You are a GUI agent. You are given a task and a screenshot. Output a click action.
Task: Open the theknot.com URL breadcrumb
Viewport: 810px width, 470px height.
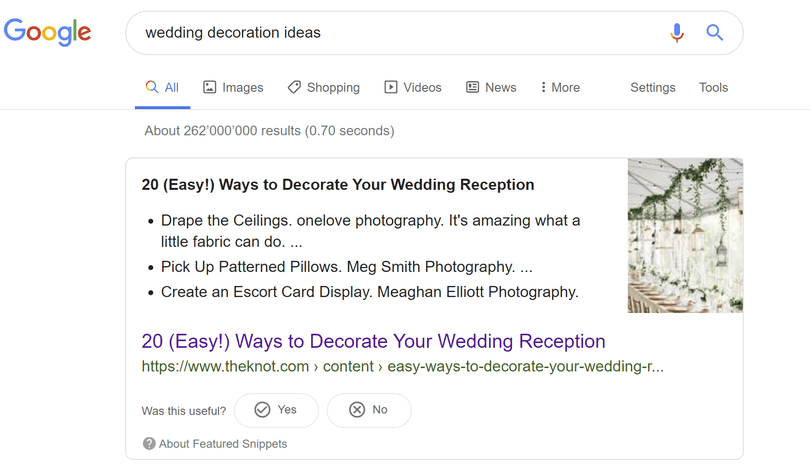pyautogui.click(x=402, y=366)
